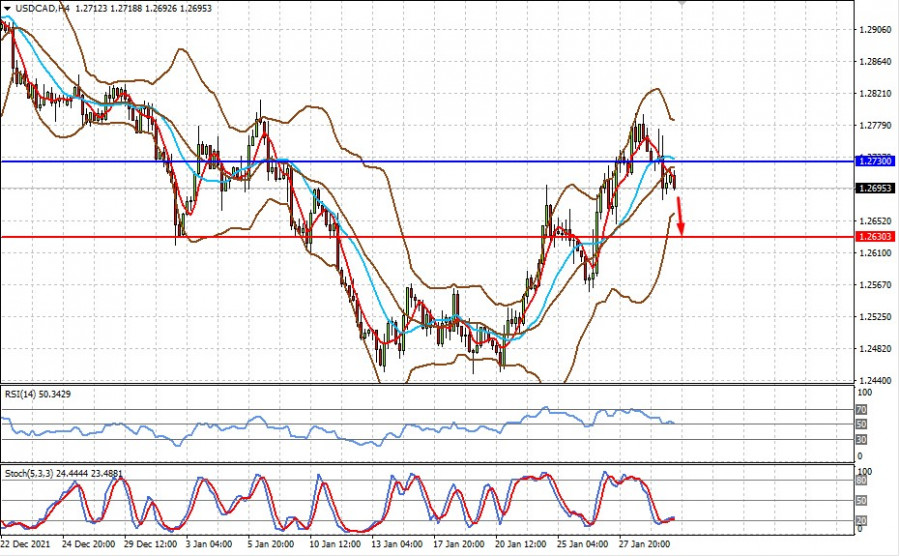Click the 10 Jan 12:00 time label

point(335,544)
